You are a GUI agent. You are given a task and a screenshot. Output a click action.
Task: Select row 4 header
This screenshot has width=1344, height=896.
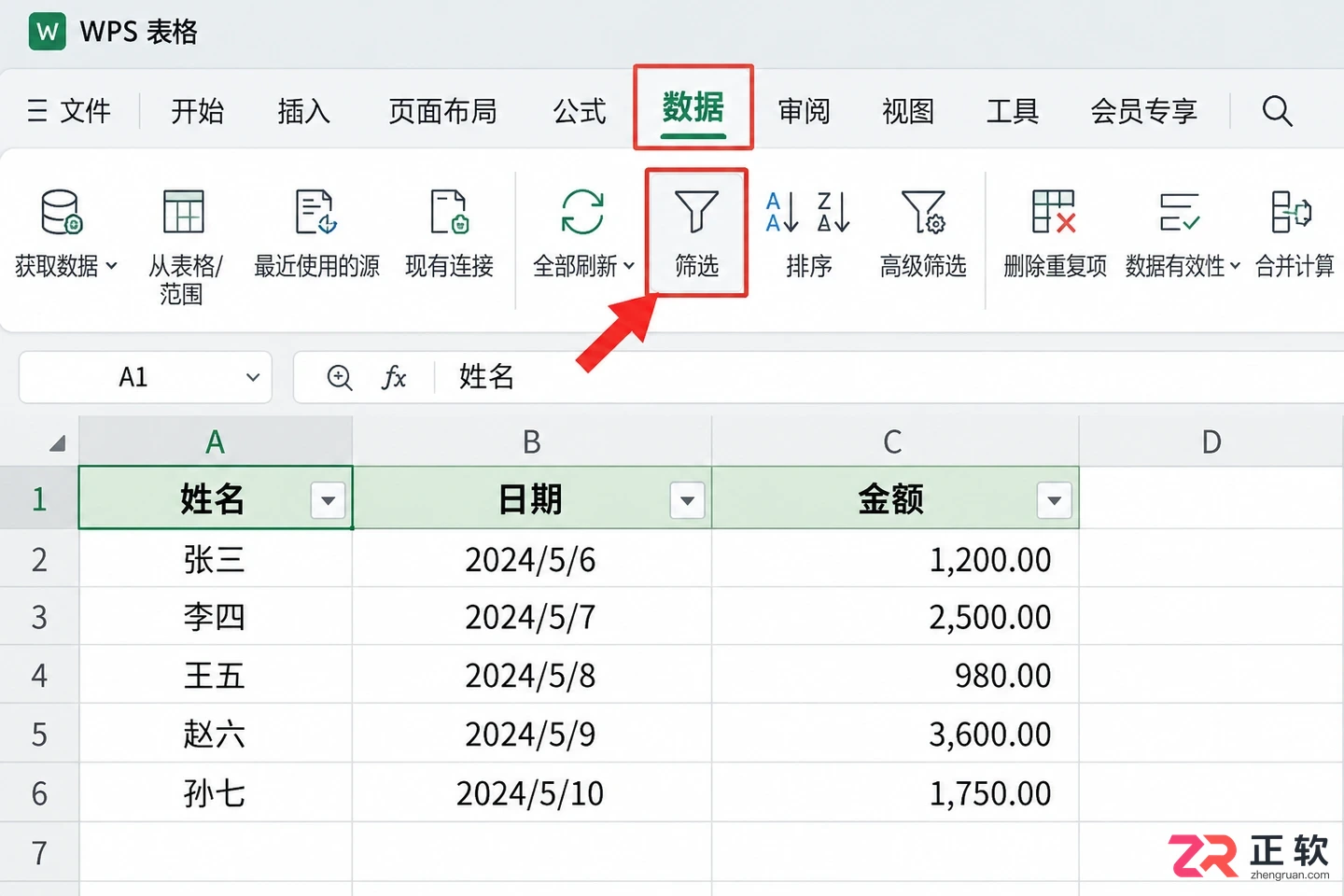tap(39, 675)
